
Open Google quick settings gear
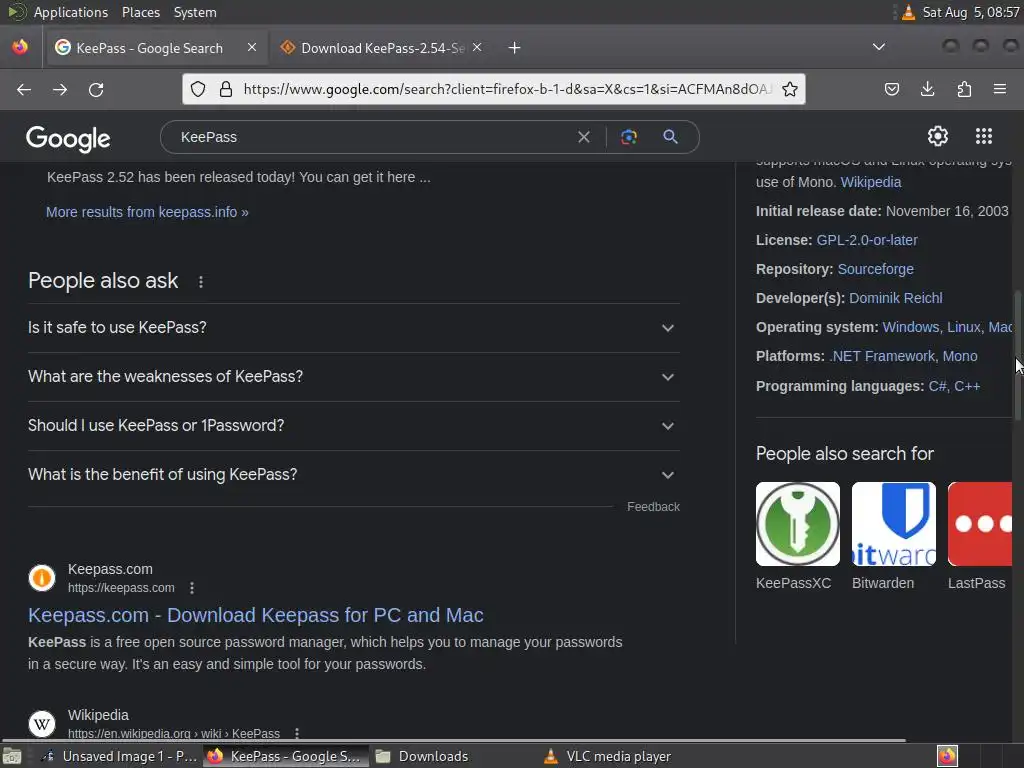click(x=938, y=136)
